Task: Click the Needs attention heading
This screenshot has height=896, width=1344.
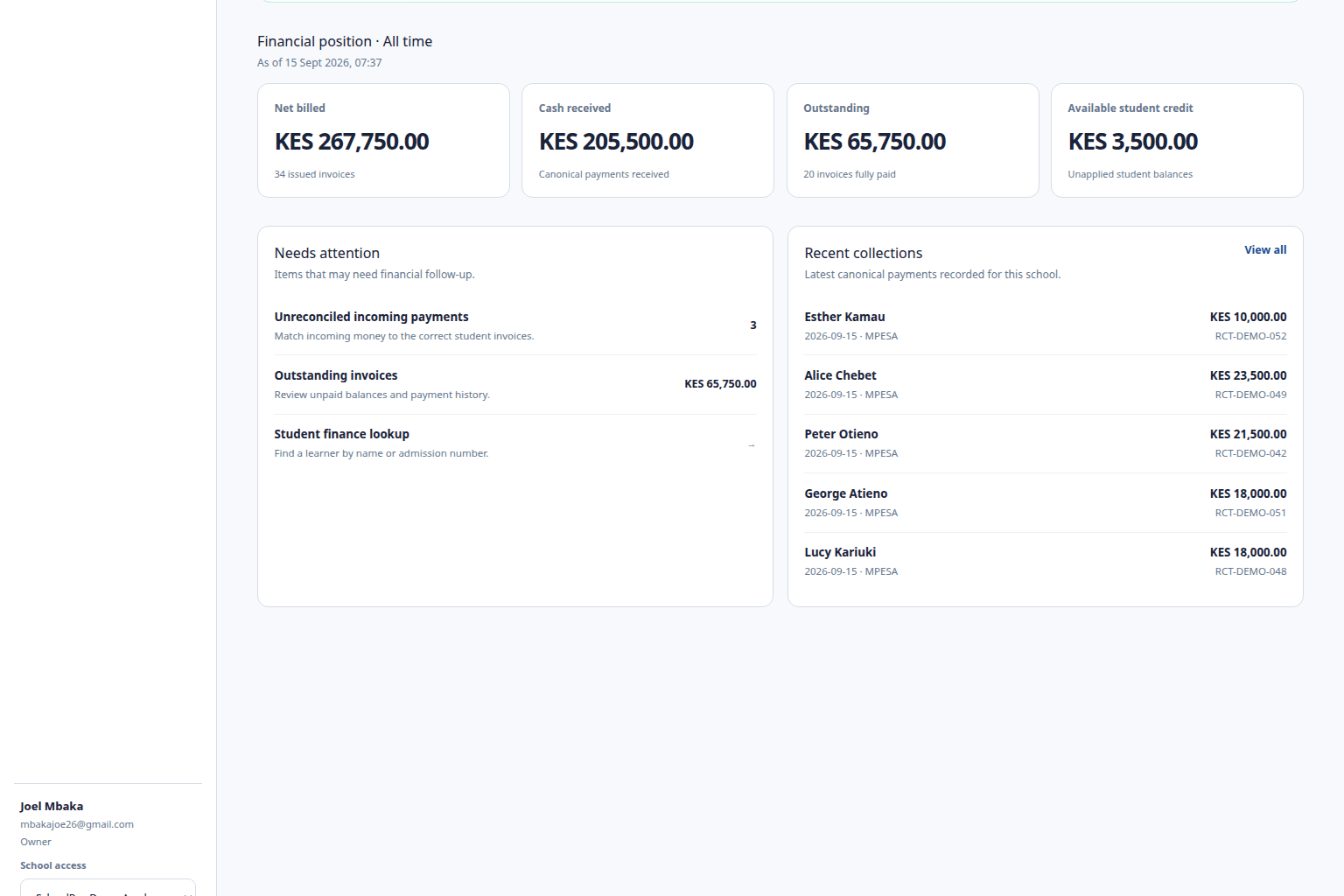Action: point(327,253)
